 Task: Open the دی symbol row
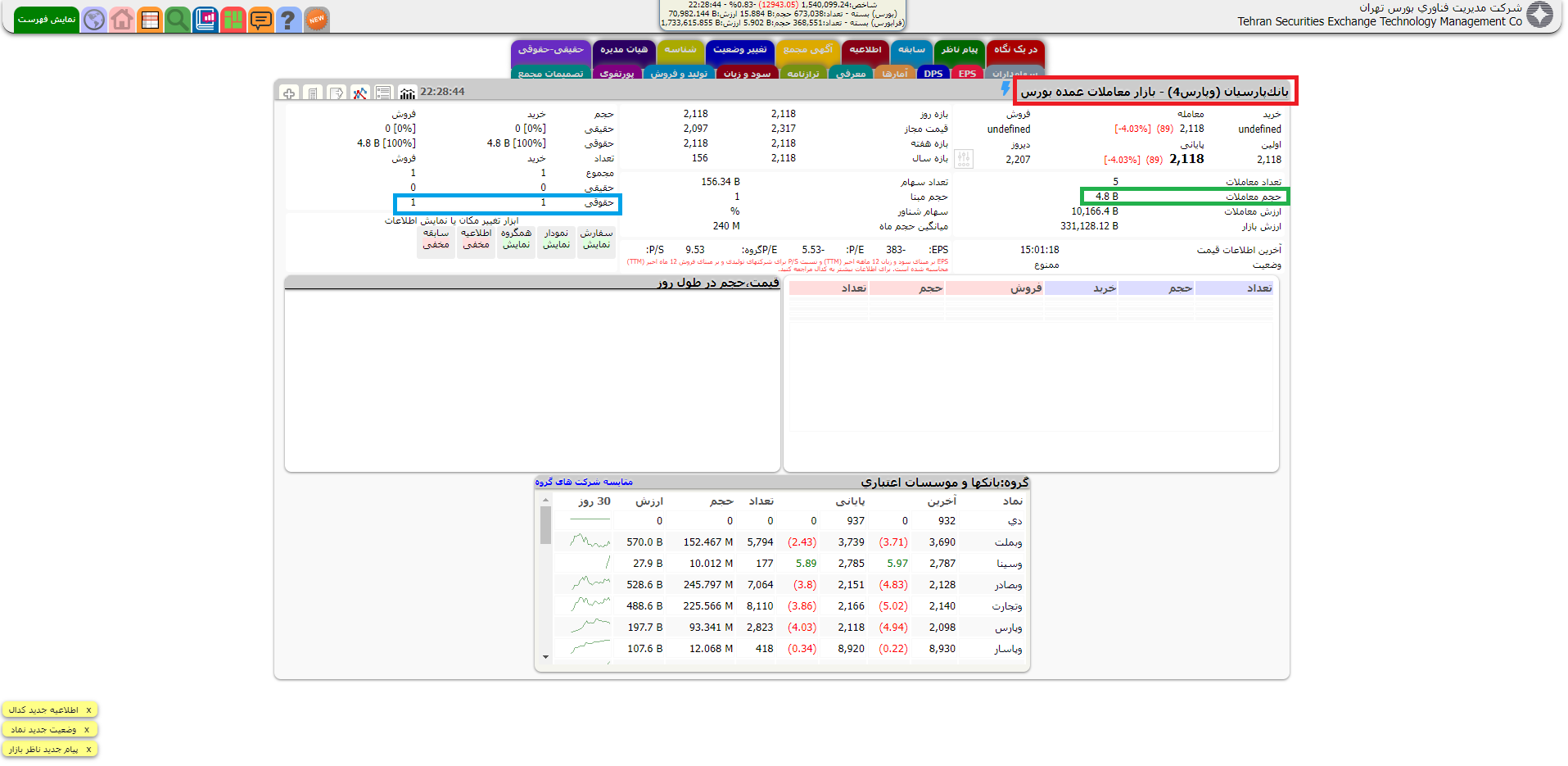[790, 521]
